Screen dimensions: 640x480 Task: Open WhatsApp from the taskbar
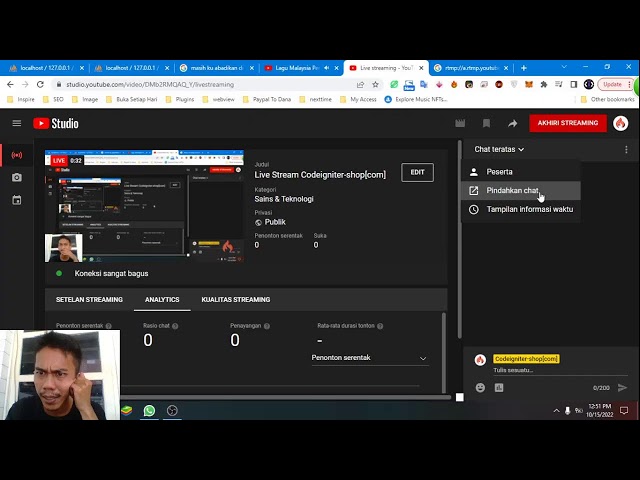[x=149, y=410]
